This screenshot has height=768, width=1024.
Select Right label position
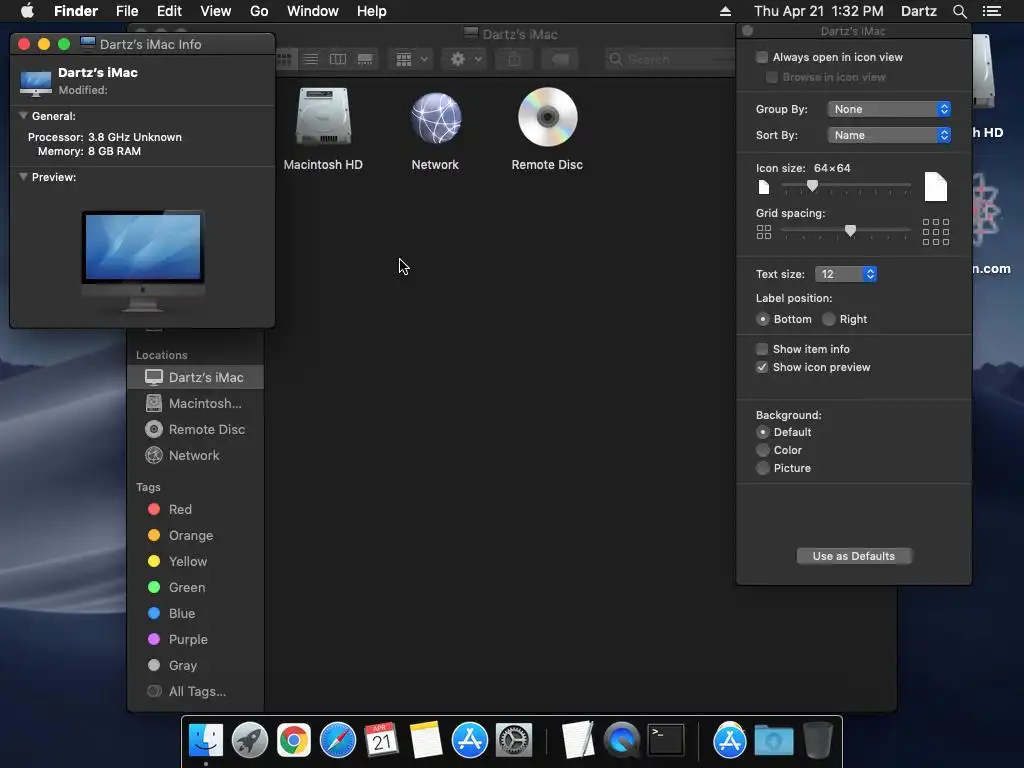(x=829, y=319)
